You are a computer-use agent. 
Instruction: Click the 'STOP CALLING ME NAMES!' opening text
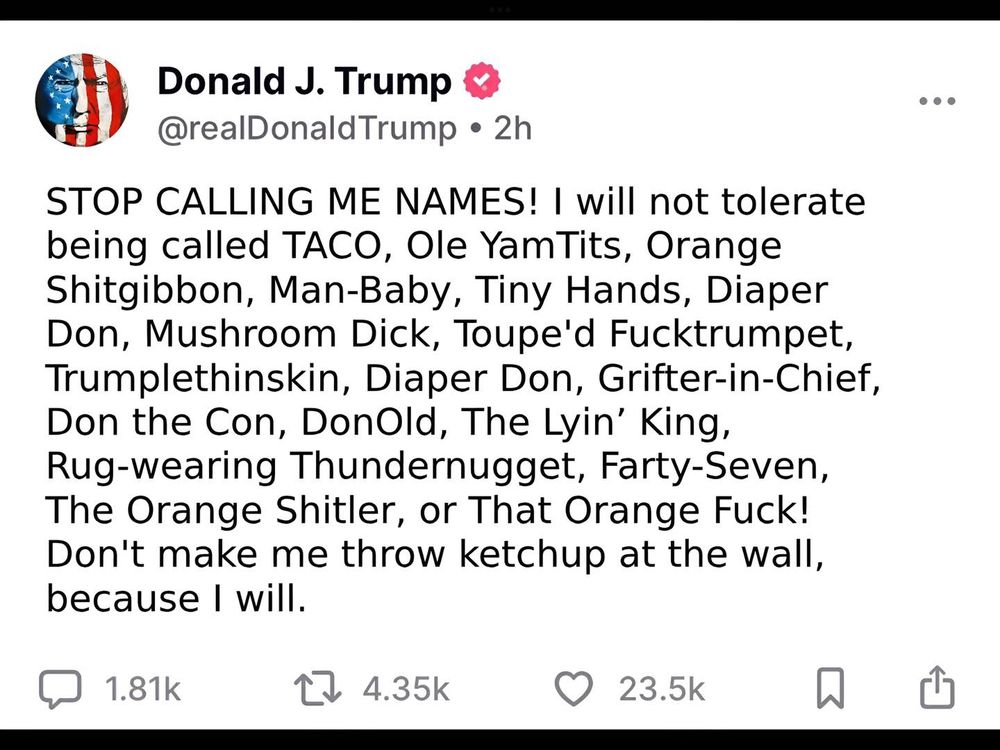click(293, 202)
